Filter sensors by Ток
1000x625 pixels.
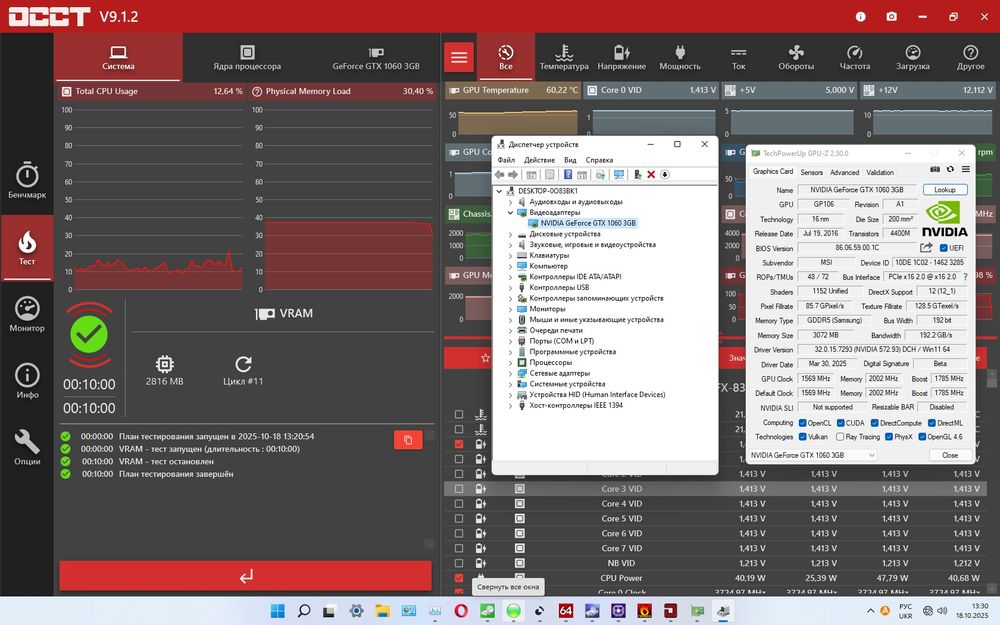click(739, 57)
